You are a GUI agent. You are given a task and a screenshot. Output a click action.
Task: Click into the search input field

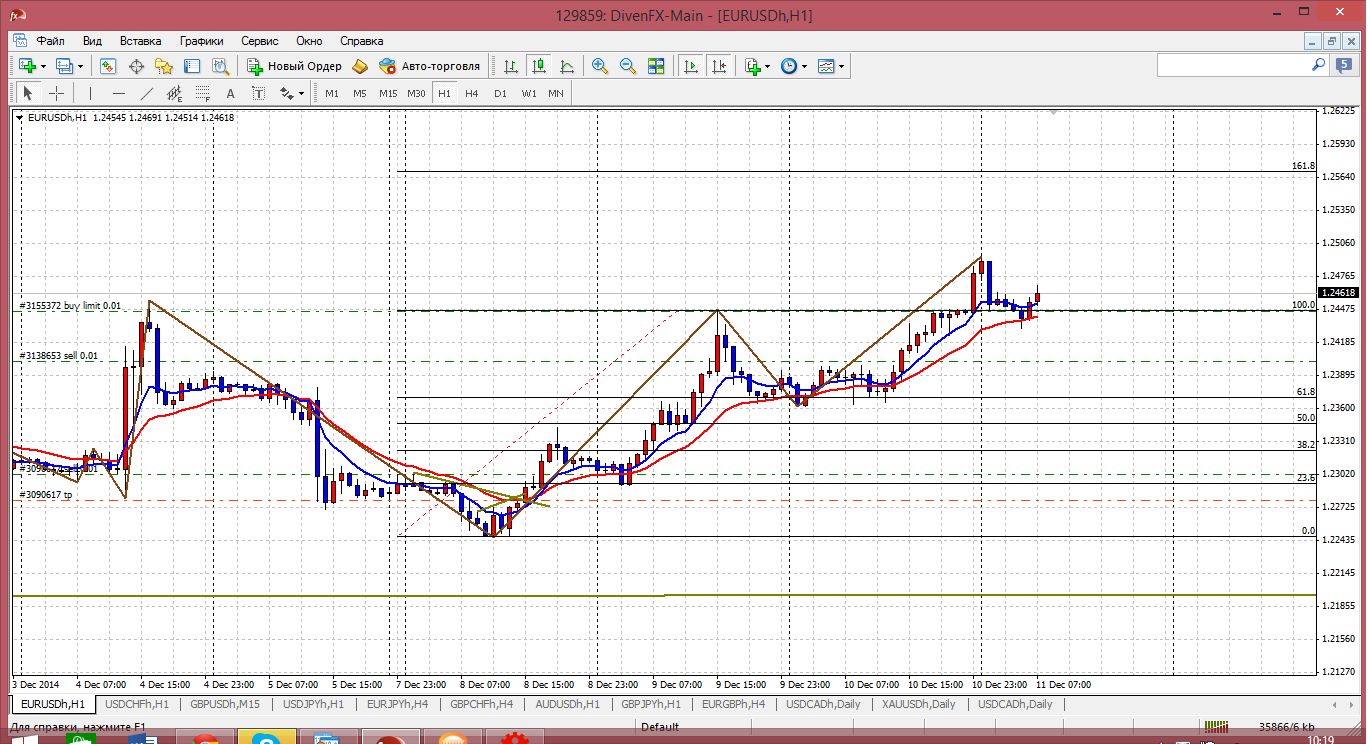(1232, 65)
